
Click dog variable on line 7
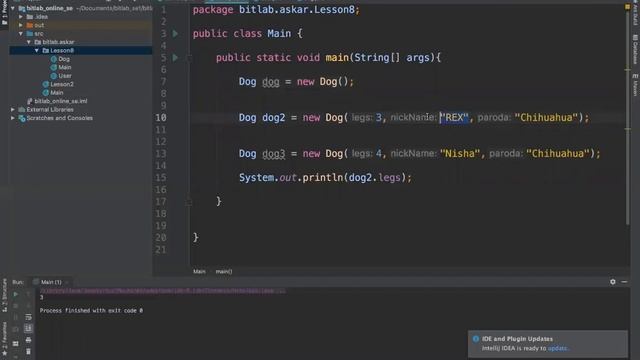271,82
